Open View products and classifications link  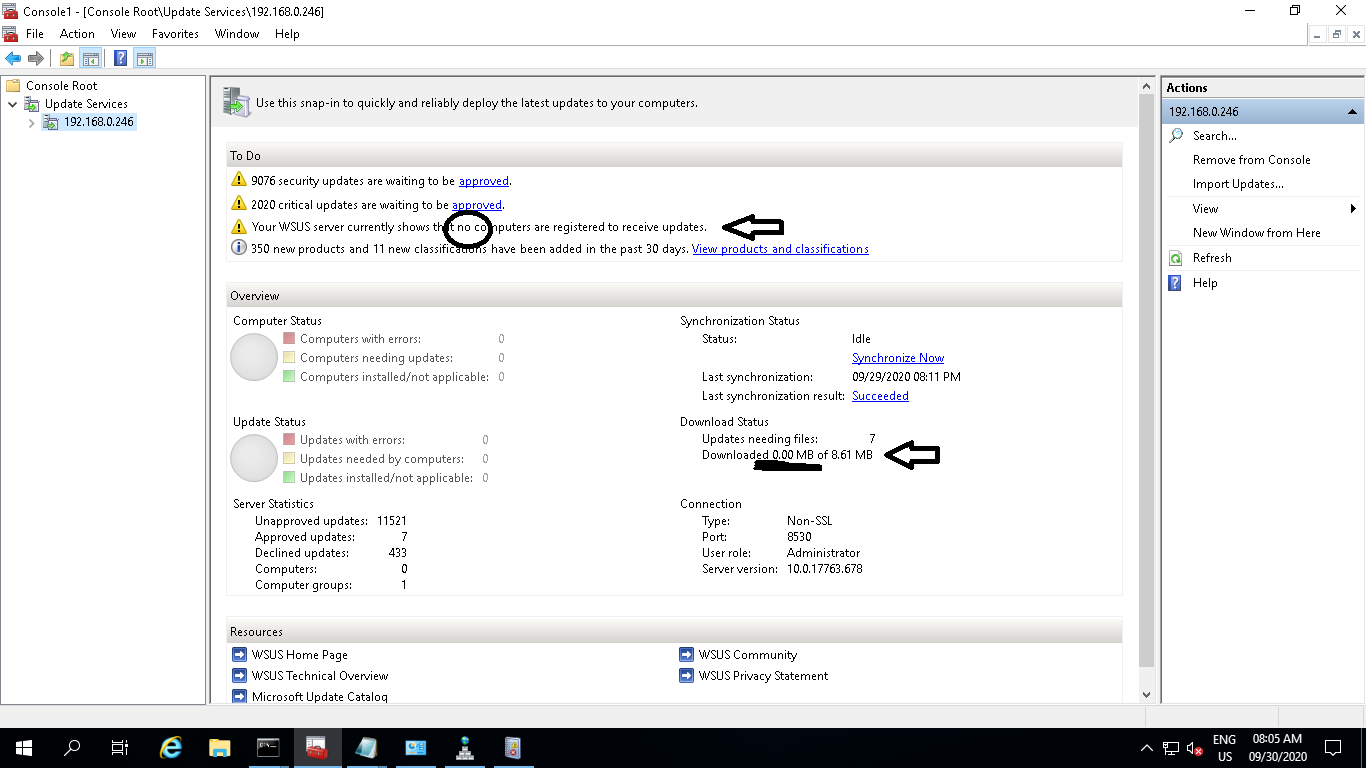(780, 249)
